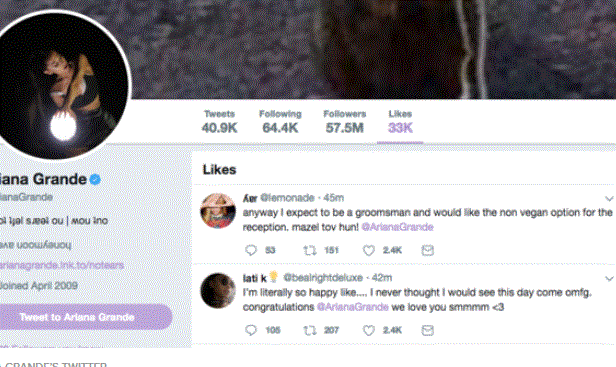Open the Tweets 40.9K tab
This screenshot has width=616, height=367.
point(219,122)
